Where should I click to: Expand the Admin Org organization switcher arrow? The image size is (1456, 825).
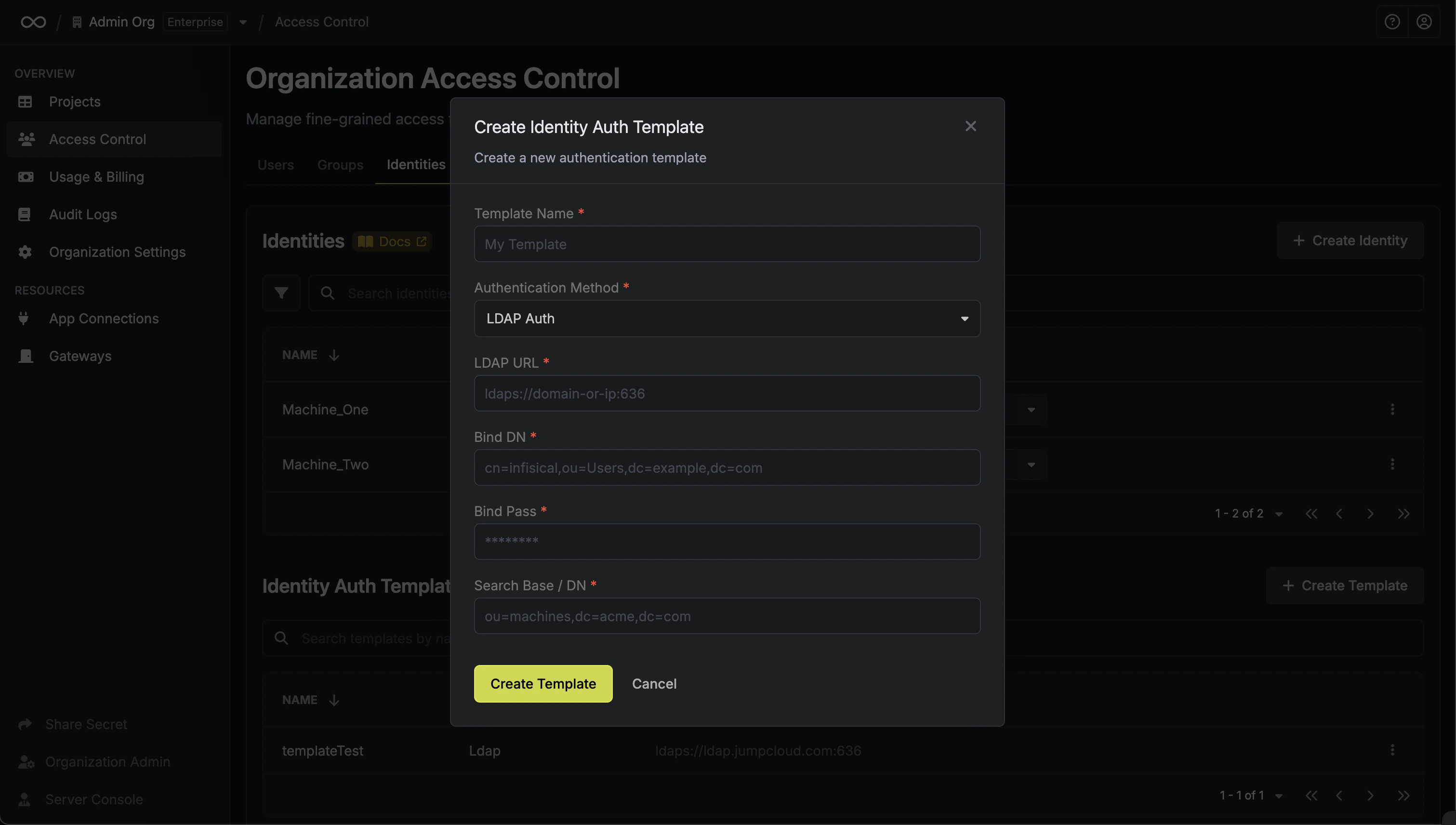(243, 23)
